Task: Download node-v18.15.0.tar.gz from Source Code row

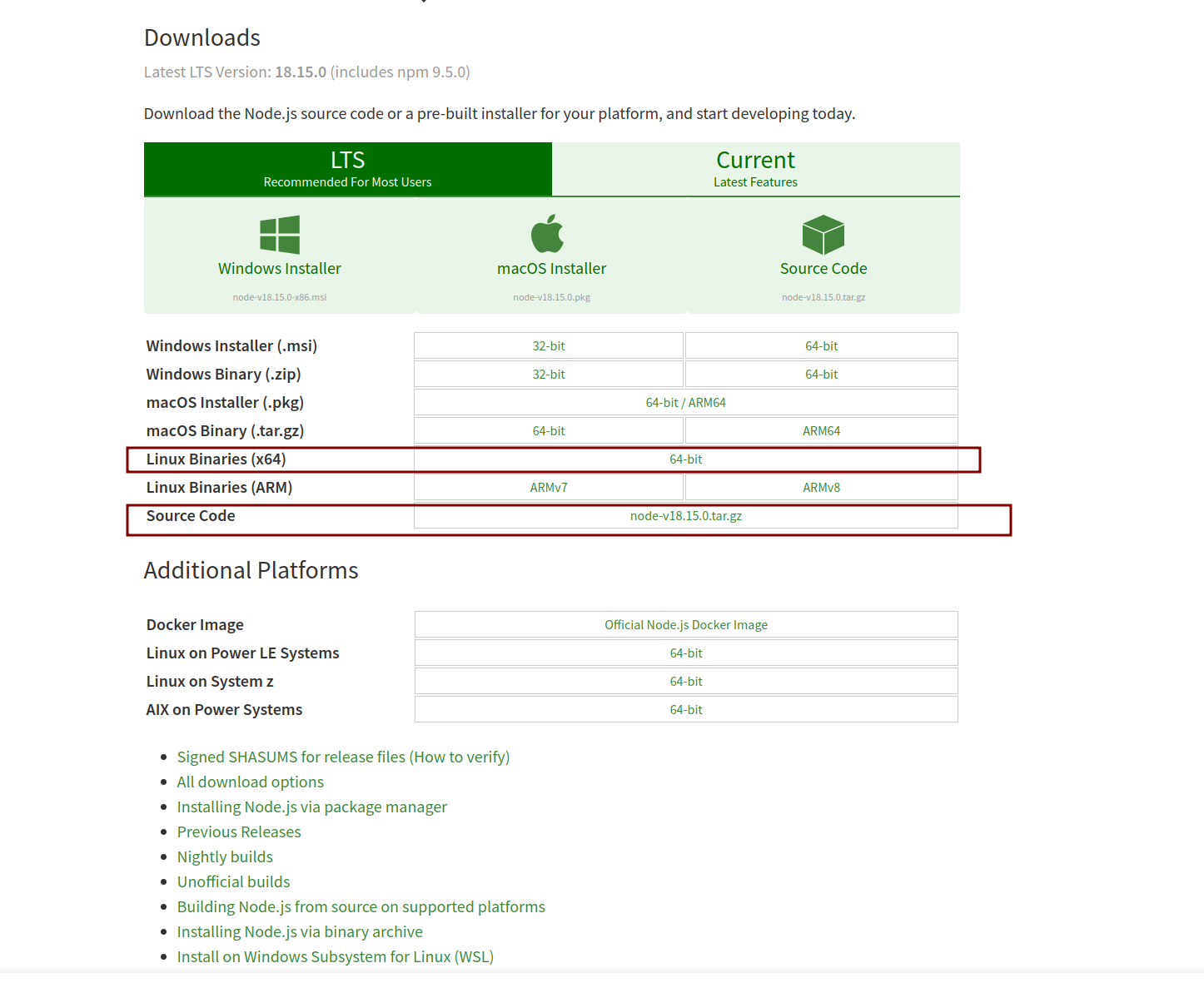Action: [686, 515]
